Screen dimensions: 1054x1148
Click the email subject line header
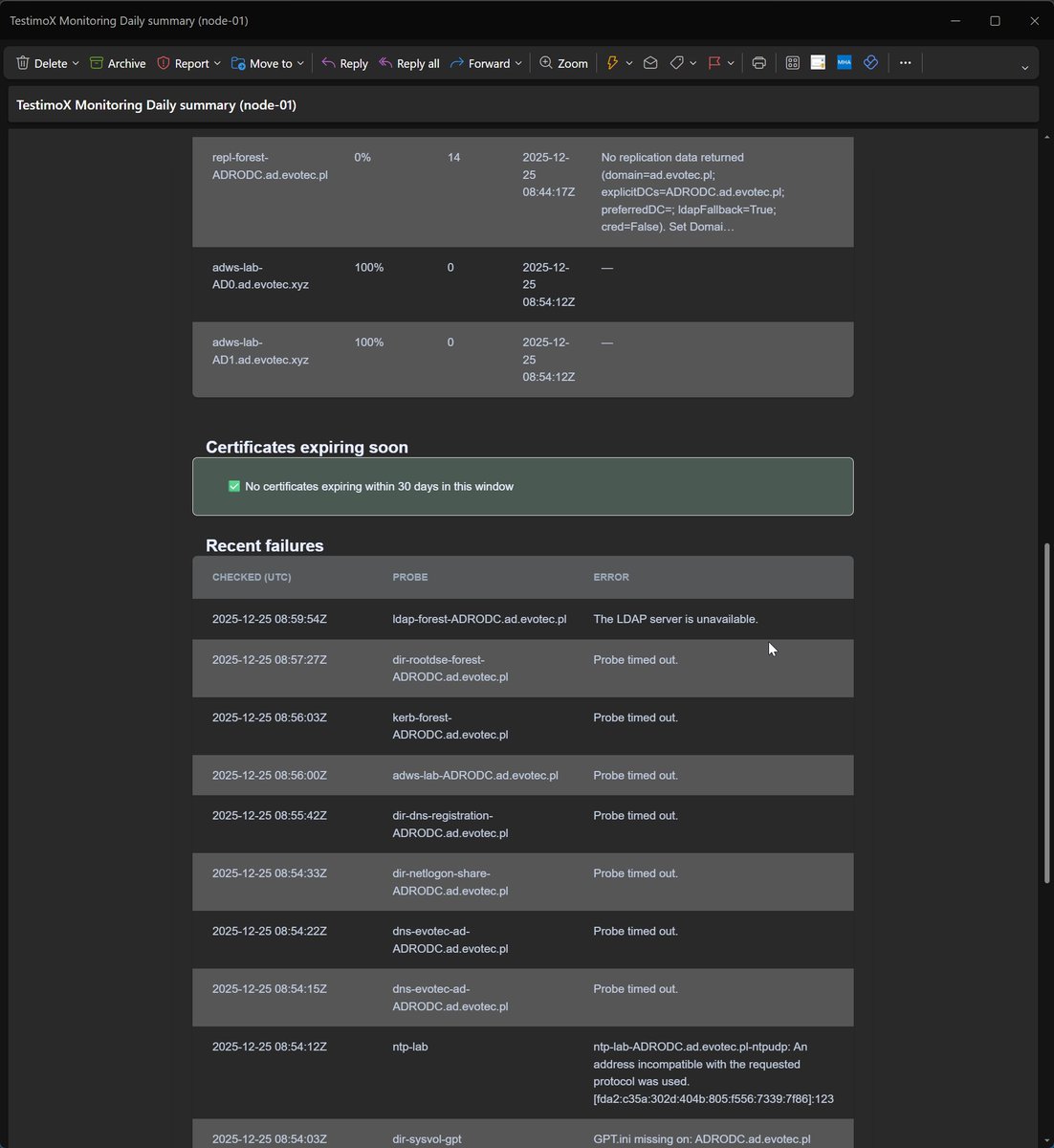[156, 105]
